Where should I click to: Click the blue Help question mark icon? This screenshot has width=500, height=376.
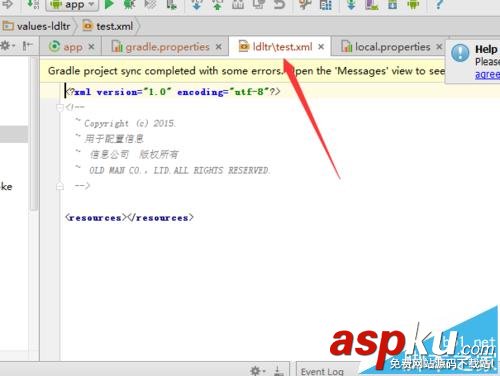pos(439,4)
